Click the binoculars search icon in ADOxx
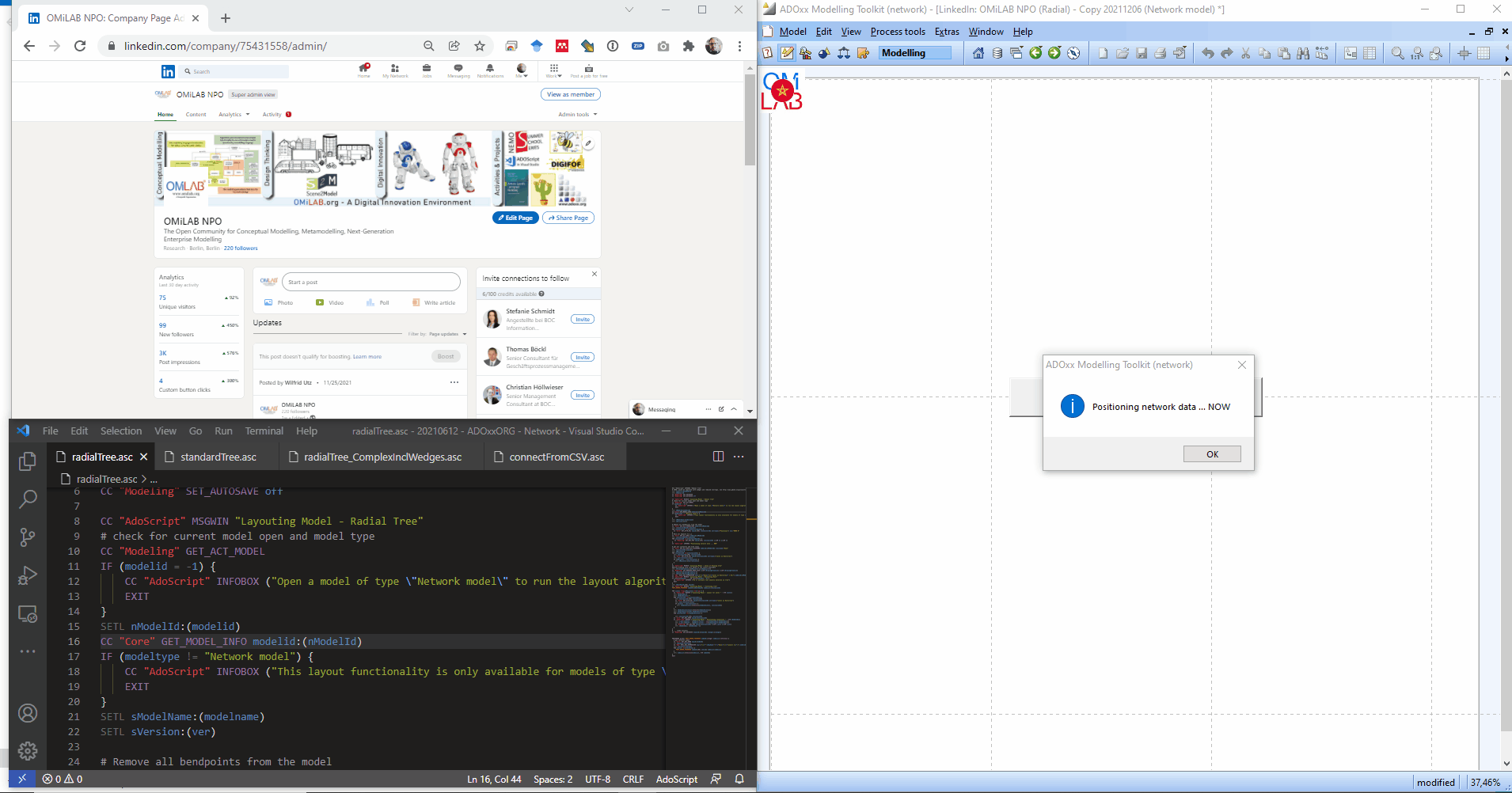Viewport: 1512px width, 793px height. pyautogui.click(x=1303, y=53)
